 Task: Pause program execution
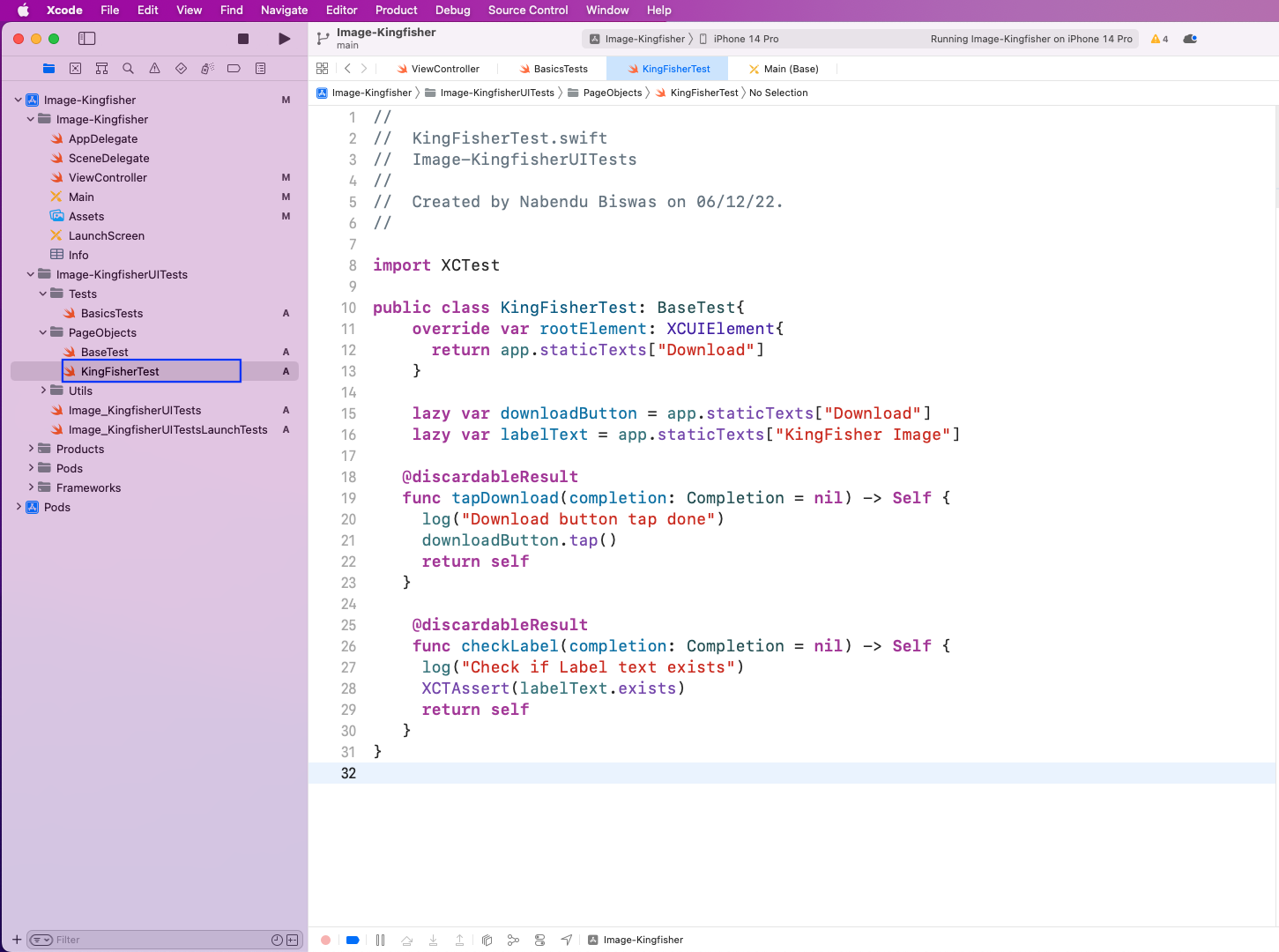coord(380,940)
